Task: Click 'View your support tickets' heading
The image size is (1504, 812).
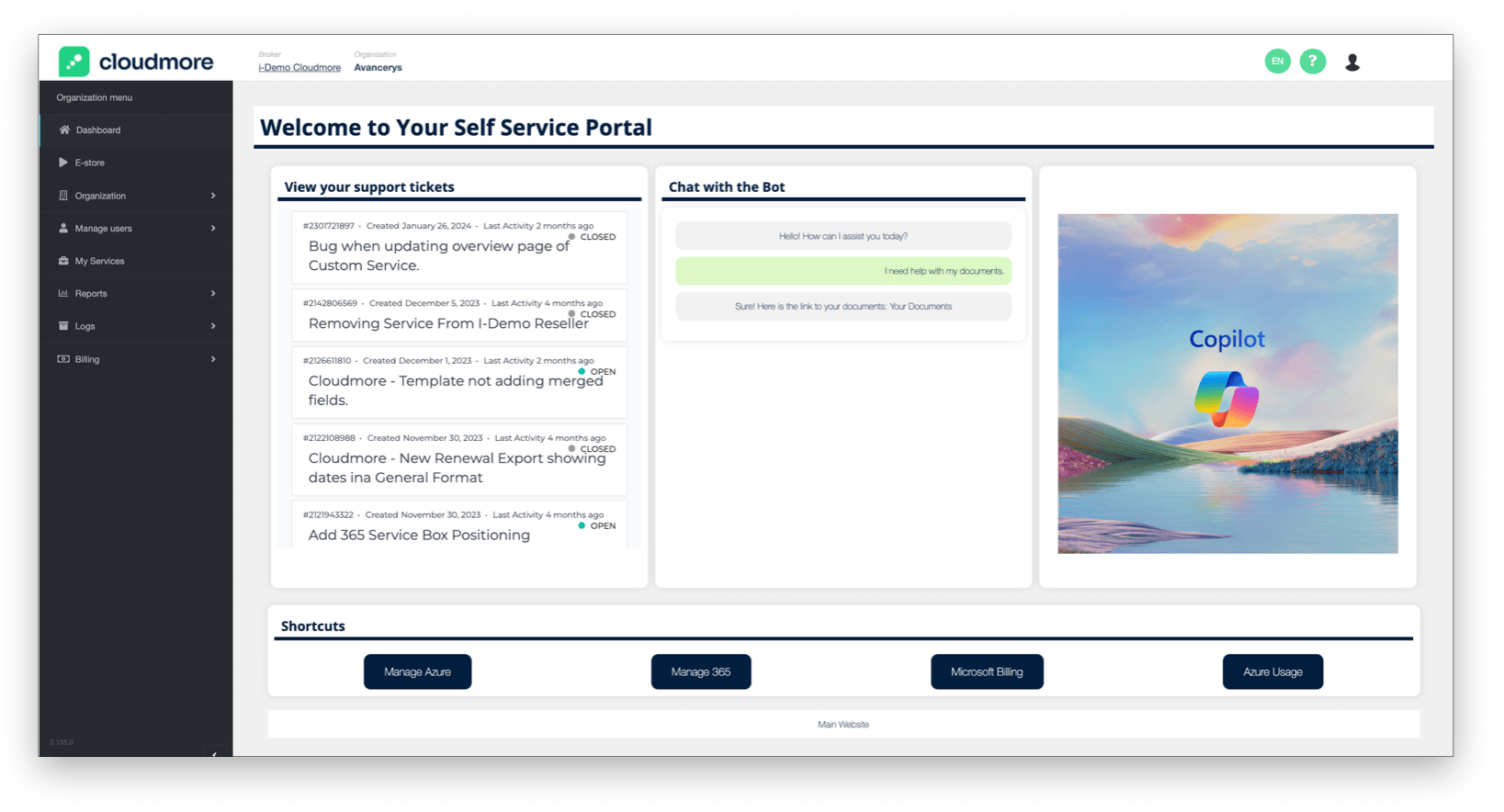Action: 369,186
